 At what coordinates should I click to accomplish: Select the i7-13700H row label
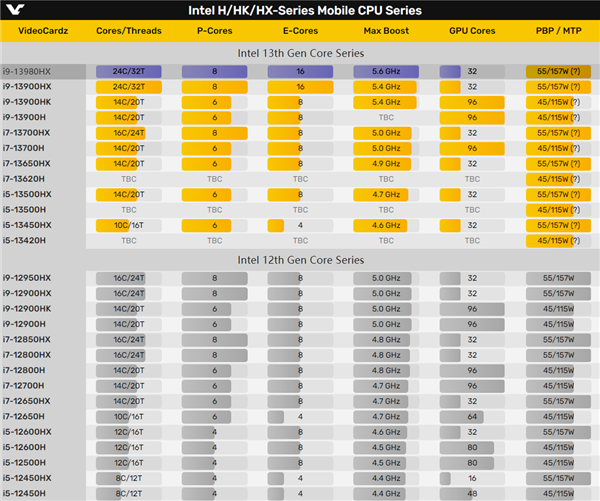(x=23, y=148)
